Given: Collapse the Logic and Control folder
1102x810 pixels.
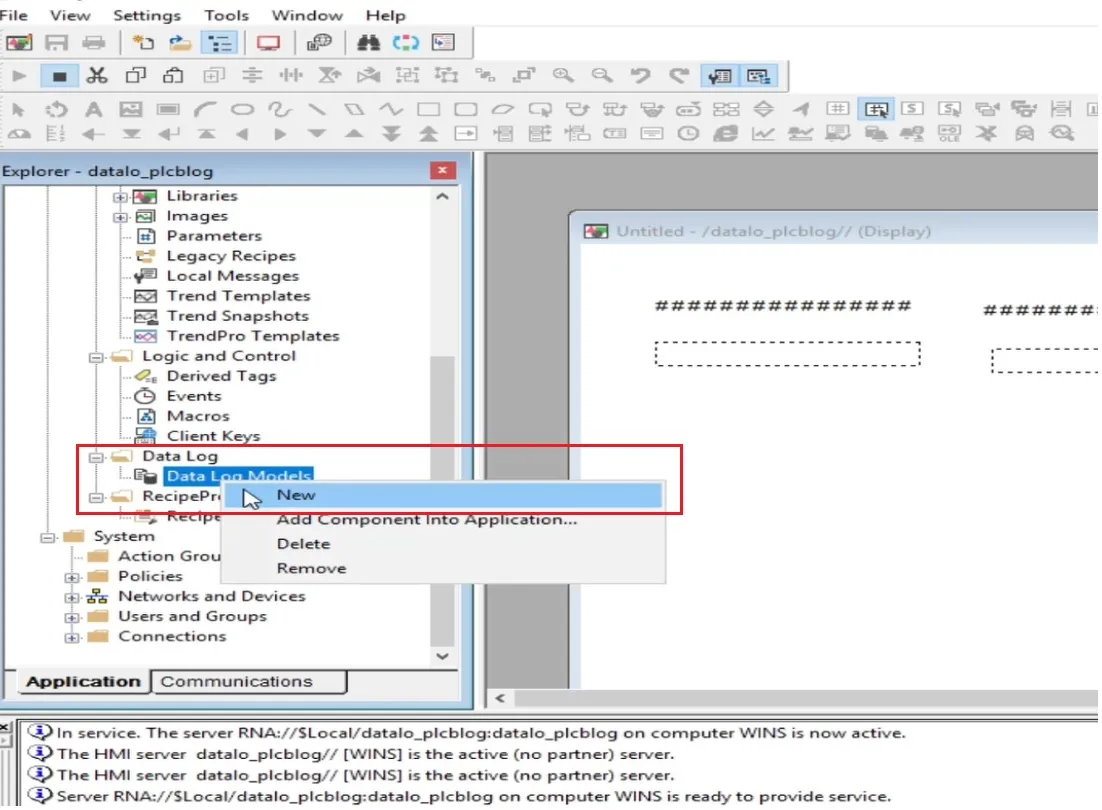Looking at the screenshot, I should (x=96, y=357).
